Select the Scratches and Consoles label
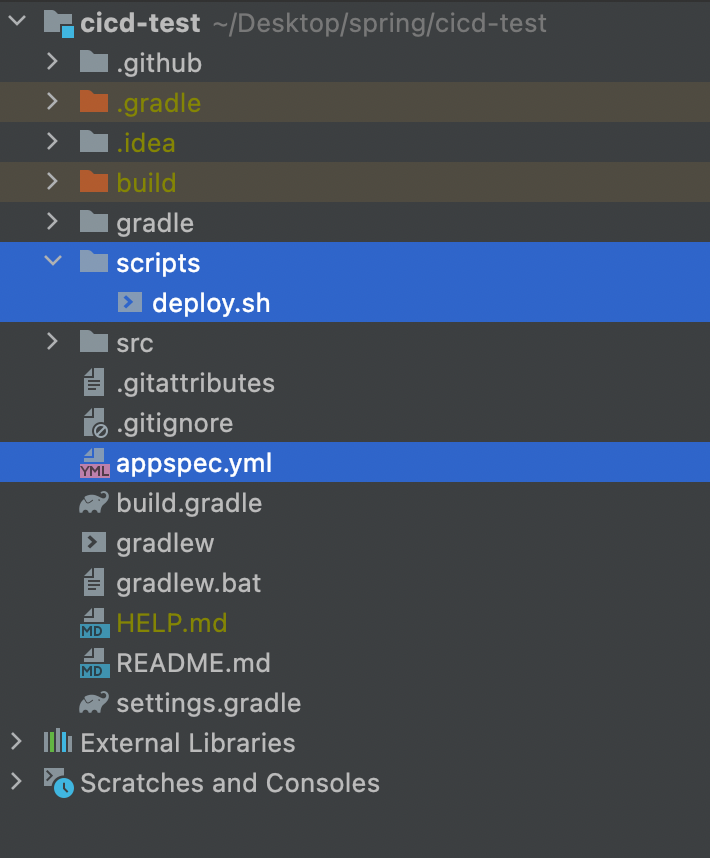This screenshot has height=858, width=710. pos(230,783)
